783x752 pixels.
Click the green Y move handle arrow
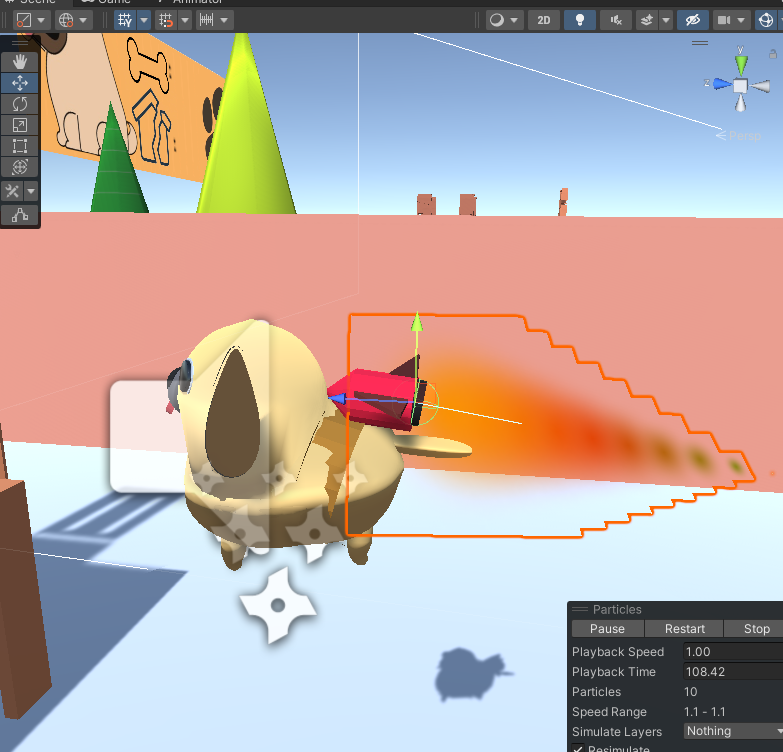417,322
